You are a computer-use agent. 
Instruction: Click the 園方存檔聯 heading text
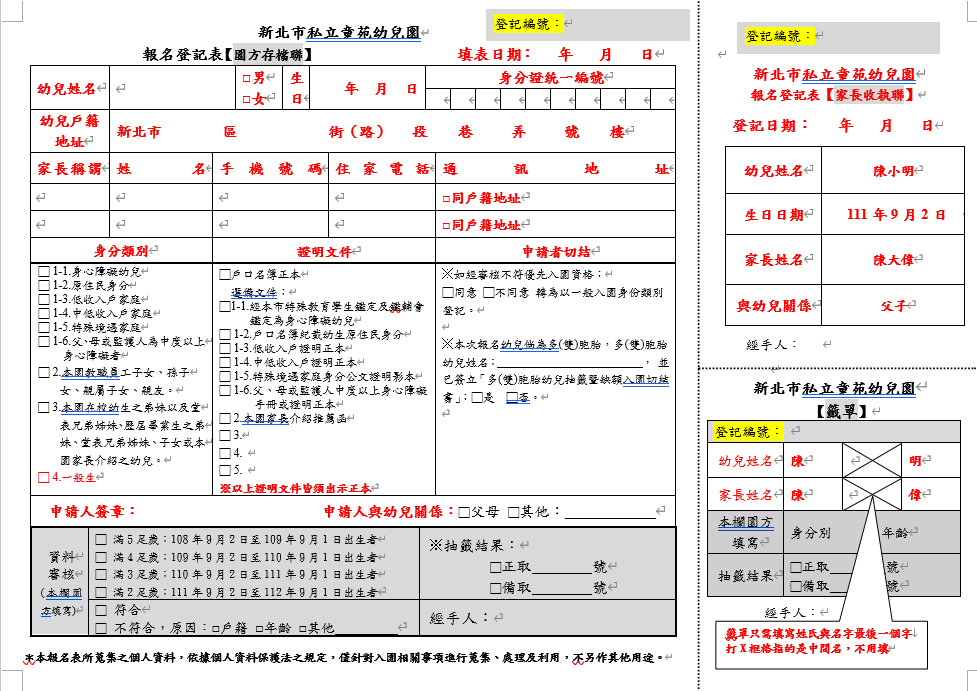(x=269, y=55)
